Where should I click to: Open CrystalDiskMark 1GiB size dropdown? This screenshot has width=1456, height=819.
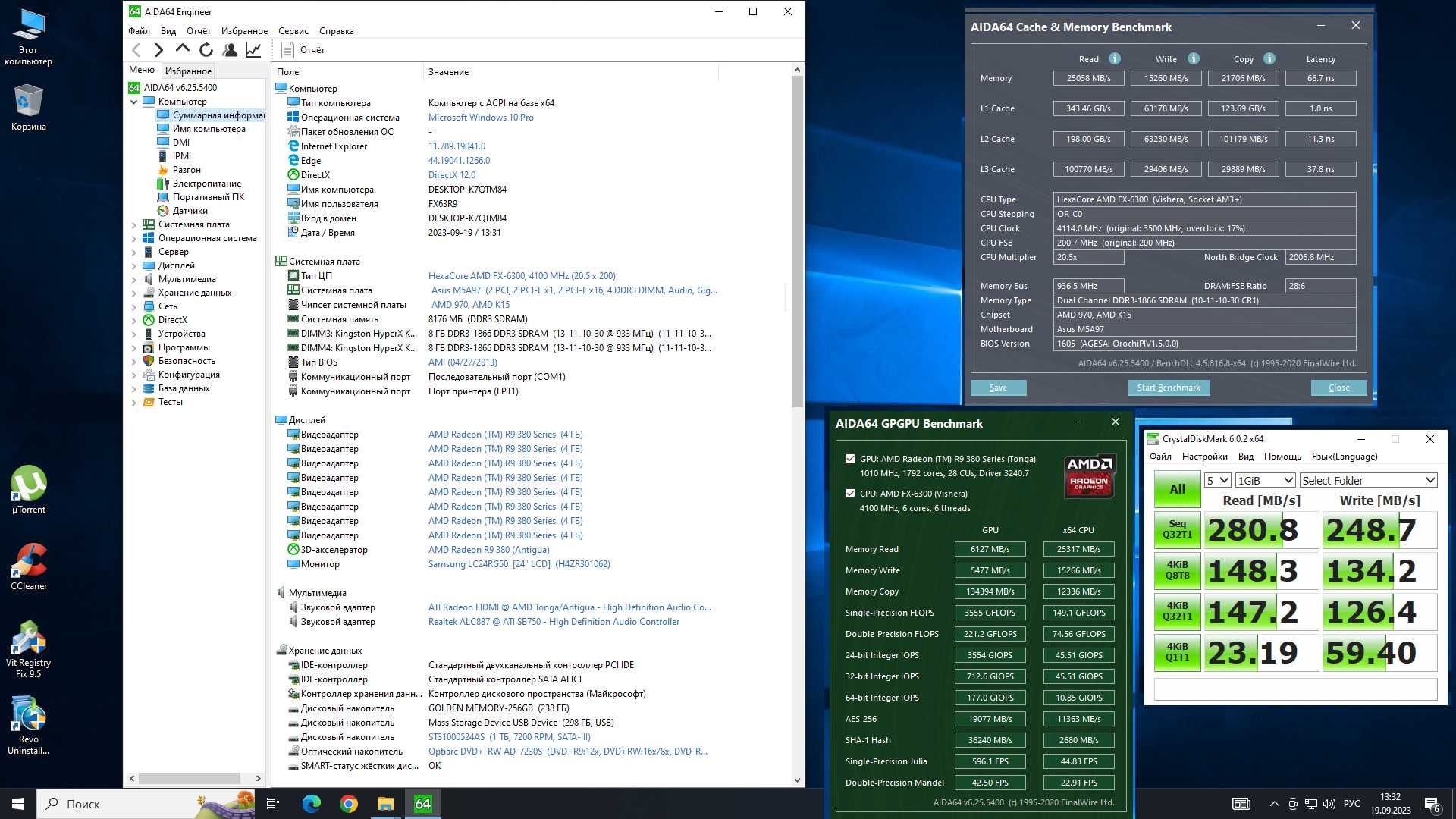click(x=1265, y=481)
